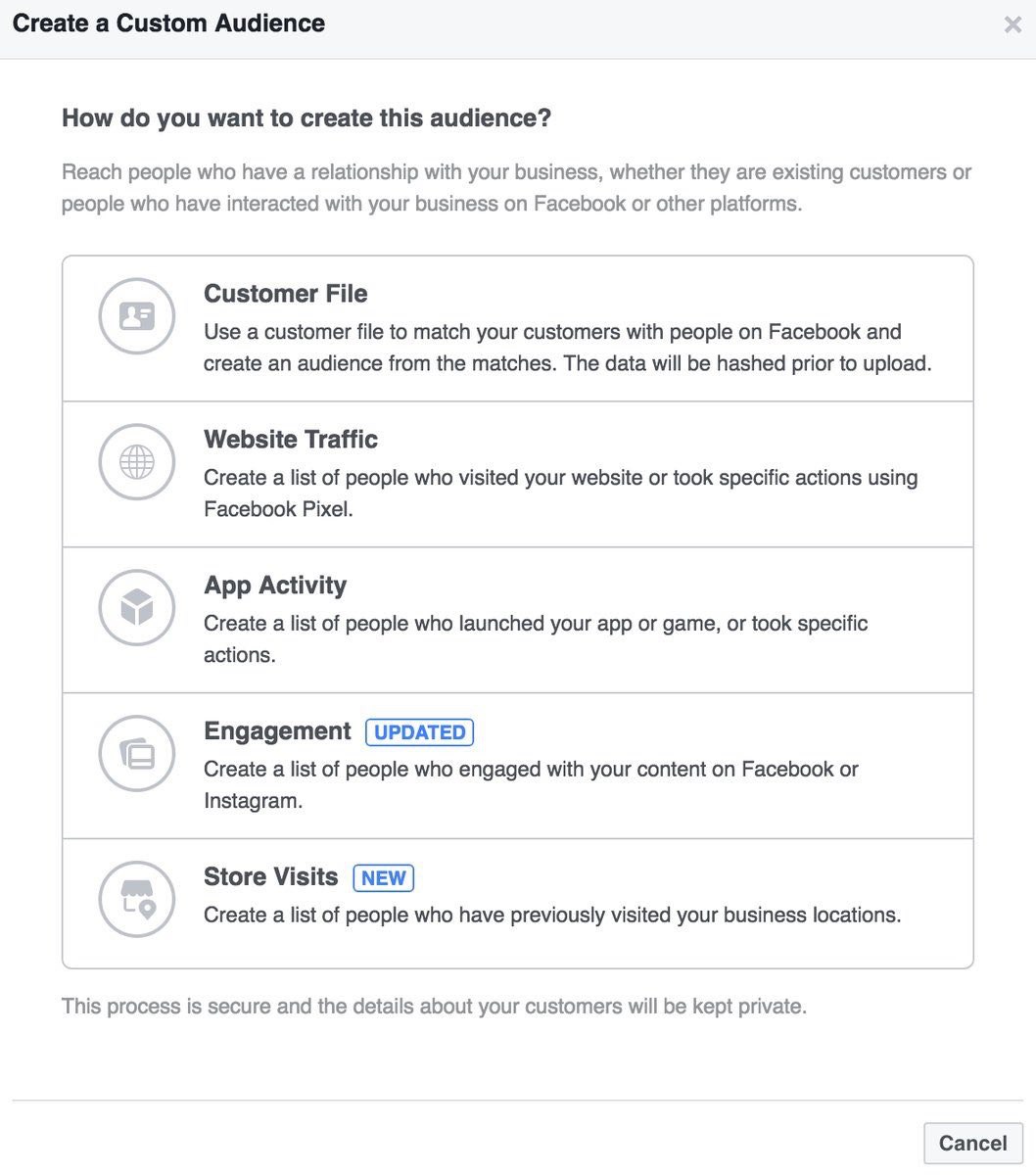Click the App Activity cube icon
The width and height of the screenshot is (1036, 1175).
click(137, 608)
